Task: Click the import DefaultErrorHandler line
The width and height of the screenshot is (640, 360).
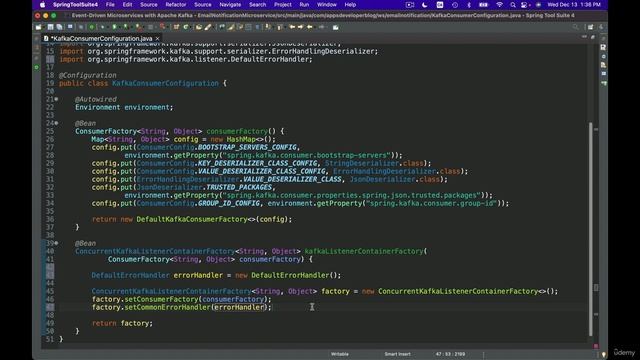Action: (186, 59)
